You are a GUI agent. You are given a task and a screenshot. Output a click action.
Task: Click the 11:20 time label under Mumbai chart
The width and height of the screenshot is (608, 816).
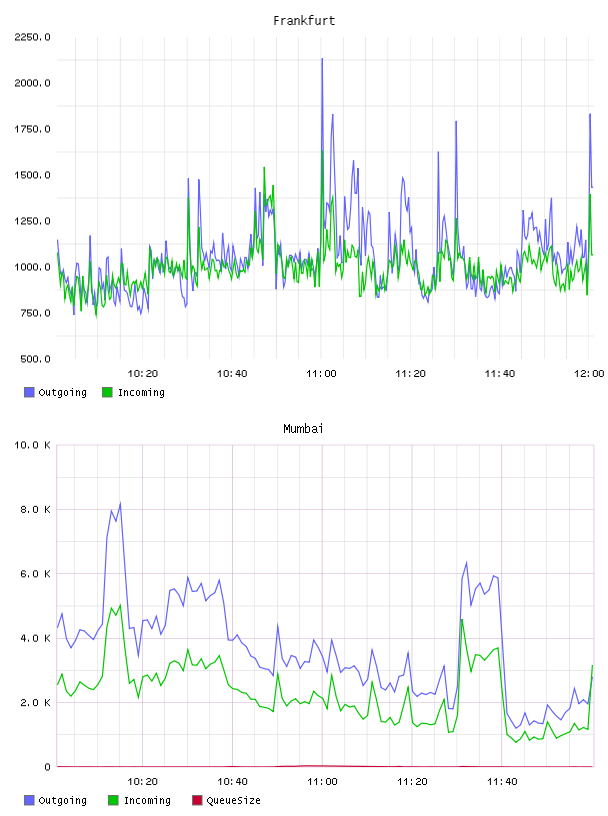(x=412, y=782)
